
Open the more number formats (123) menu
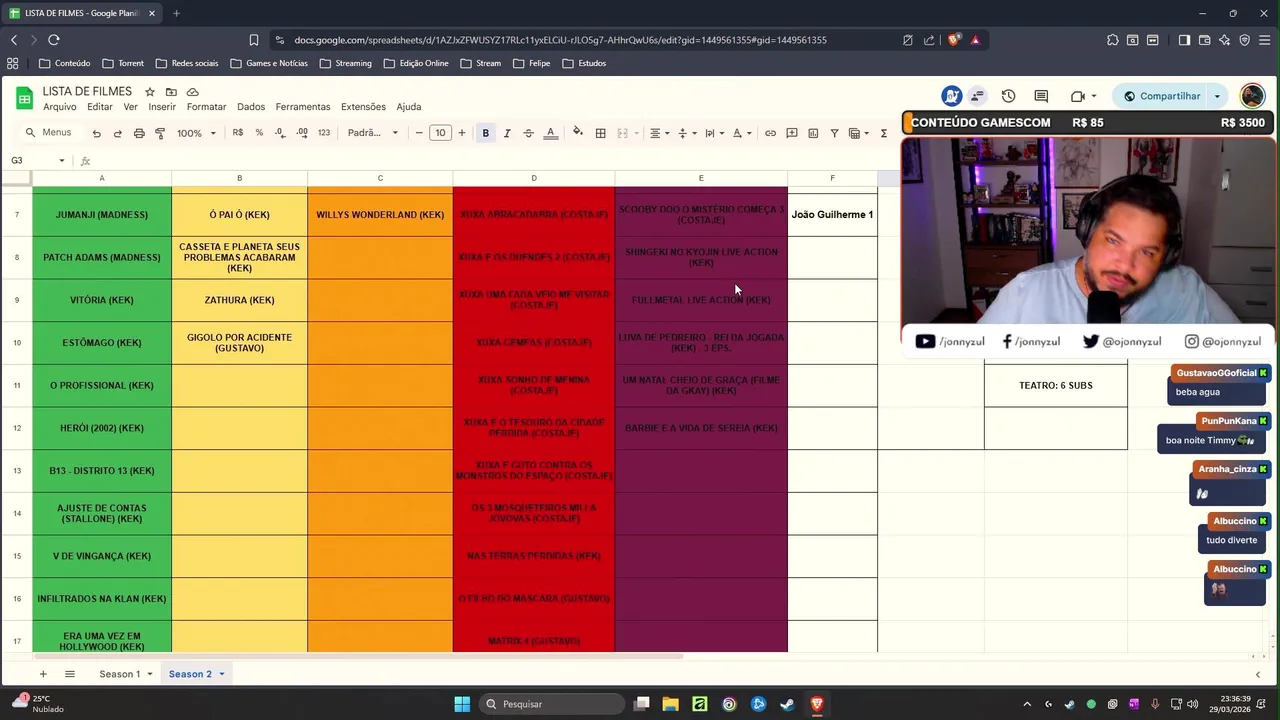[x=324, y=133]
